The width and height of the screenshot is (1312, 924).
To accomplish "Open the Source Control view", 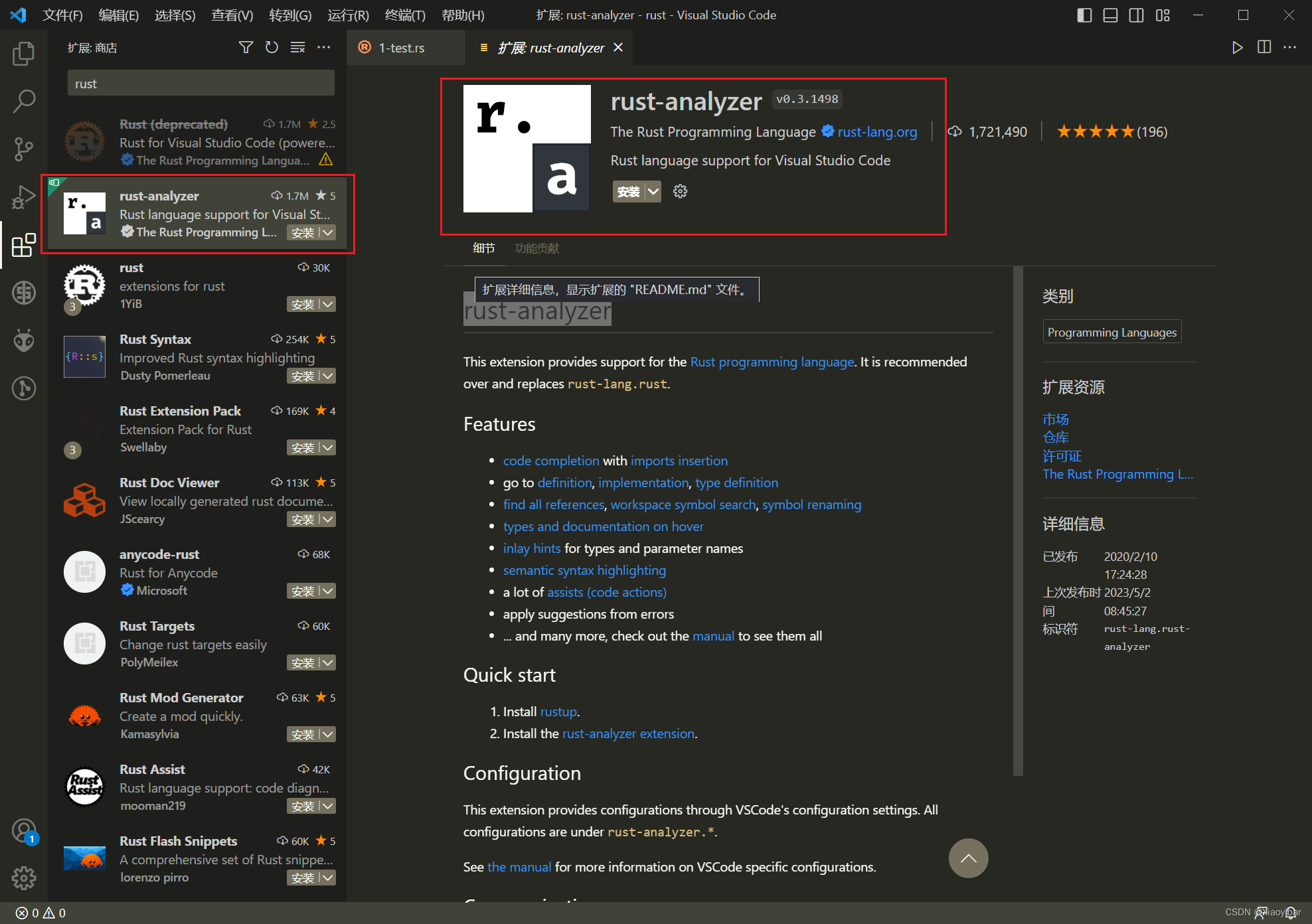I will (x=24, y=149).
